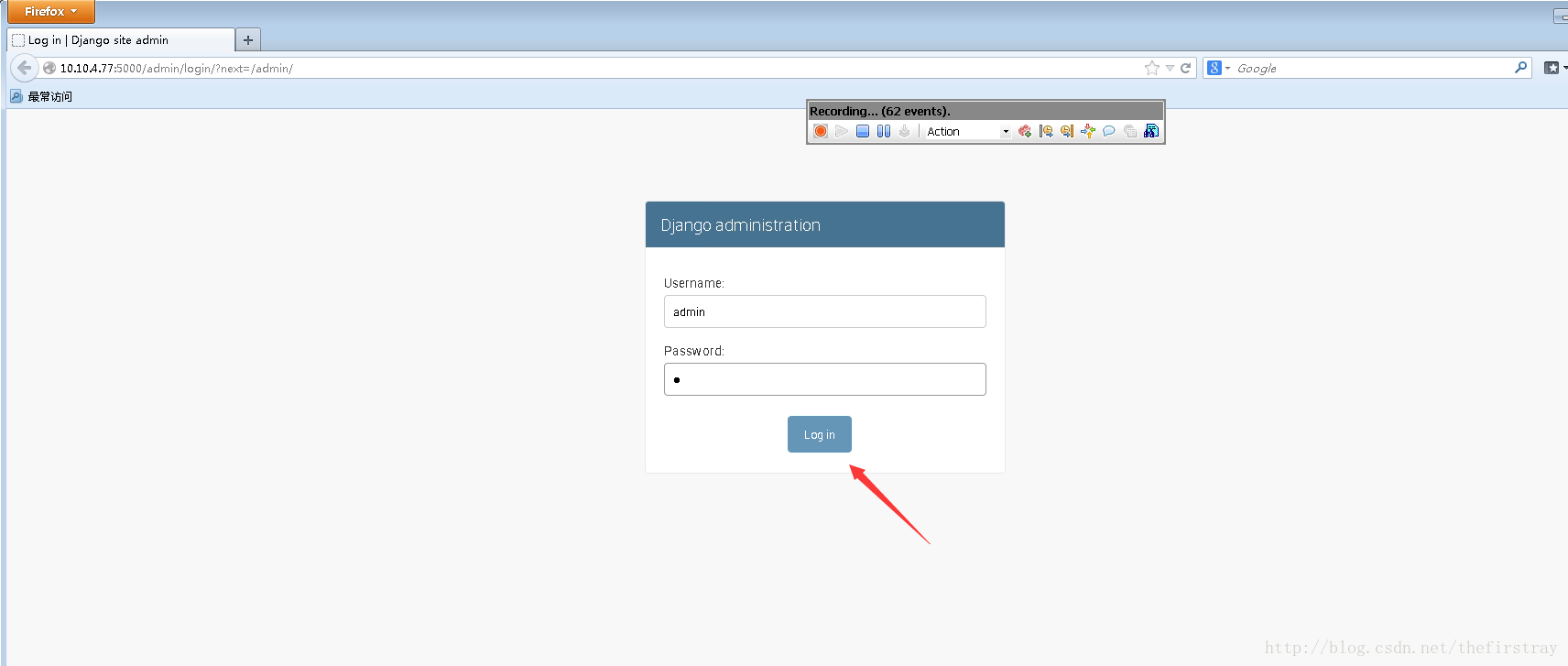Click the Play button in recorder toolbar
Viewport: 1568px width, 666px height.
[x=842, y=131]
